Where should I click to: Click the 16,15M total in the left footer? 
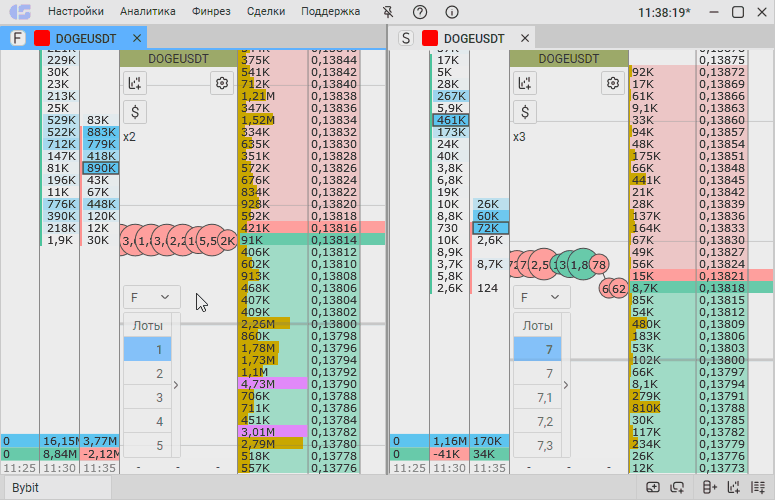(59, 441)
